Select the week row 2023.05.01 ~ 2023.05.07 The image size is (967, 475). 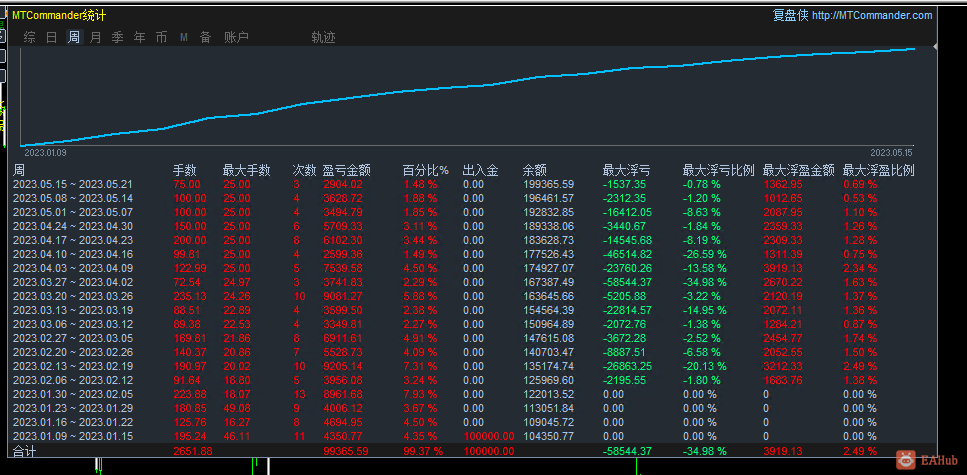pyautogui.click(x=472, y=212)
